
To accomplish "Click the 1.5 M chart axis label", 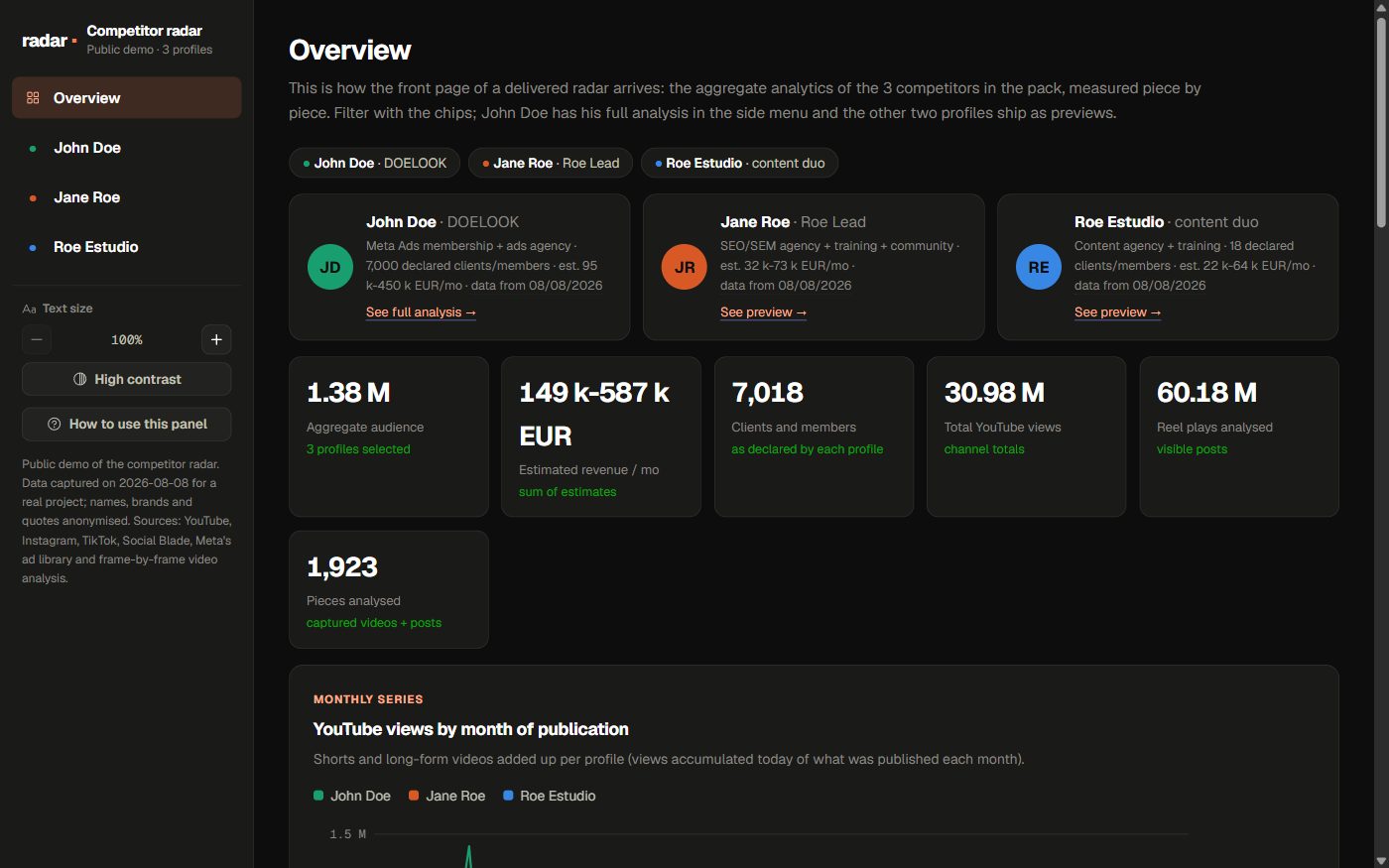I will 347,834.
